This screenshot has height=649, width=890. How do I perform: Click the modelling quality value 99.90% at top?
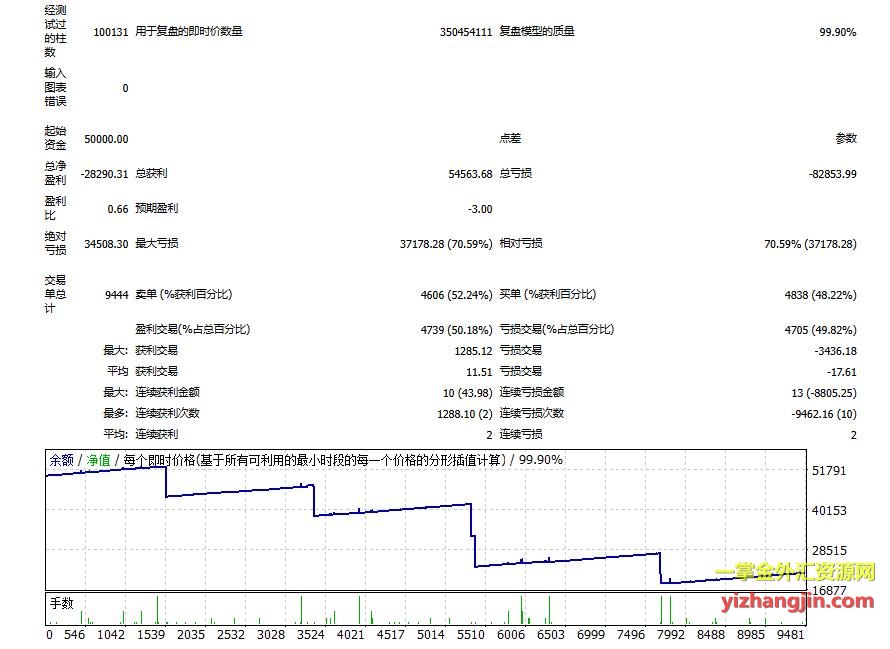pyautogui.click(x=837, y=32)
